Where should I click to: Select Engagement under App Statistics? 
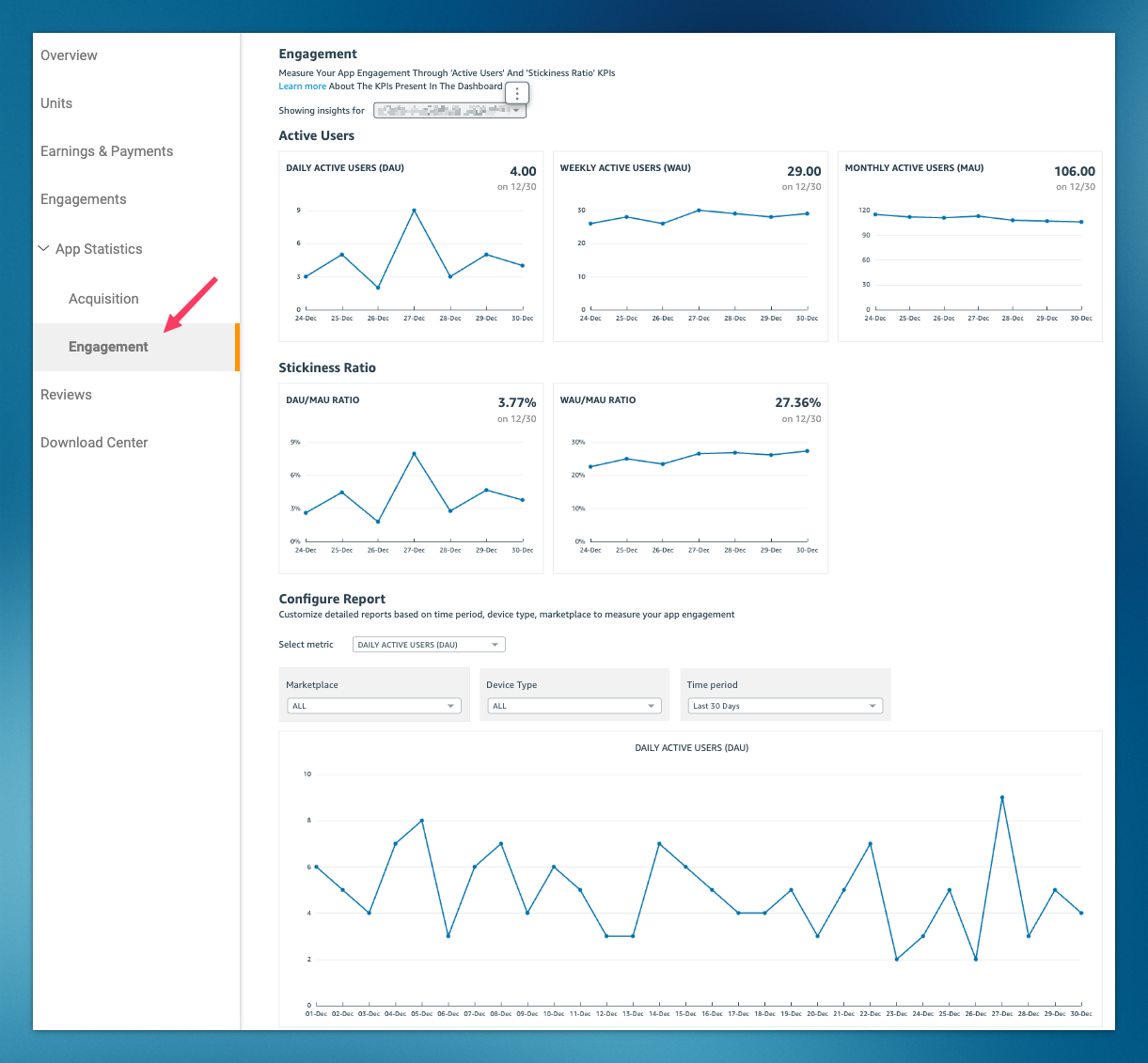pos(108,347)
